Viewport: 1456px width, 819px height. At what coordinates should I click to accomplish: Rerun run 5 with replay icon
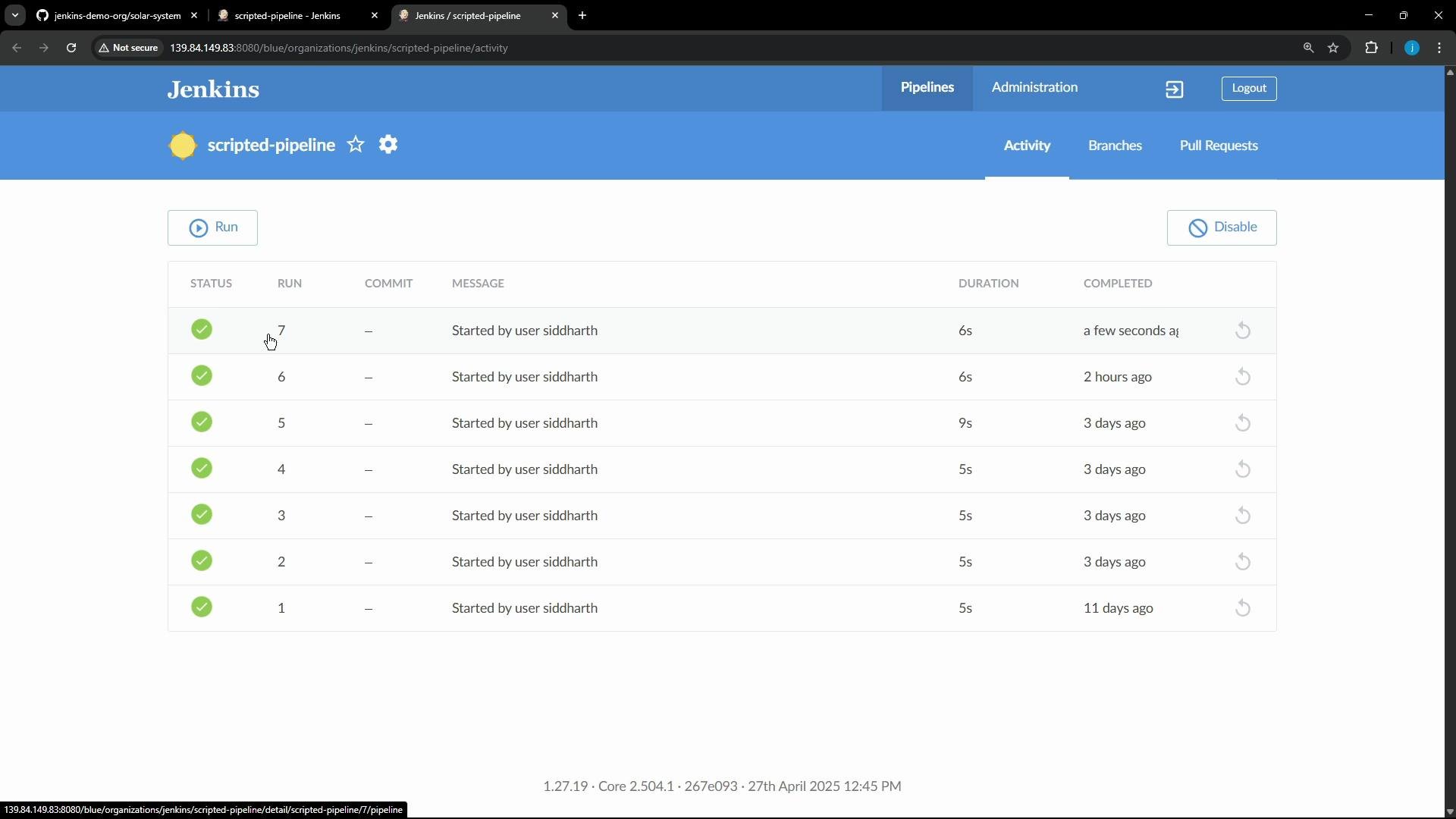[1243, 423]
